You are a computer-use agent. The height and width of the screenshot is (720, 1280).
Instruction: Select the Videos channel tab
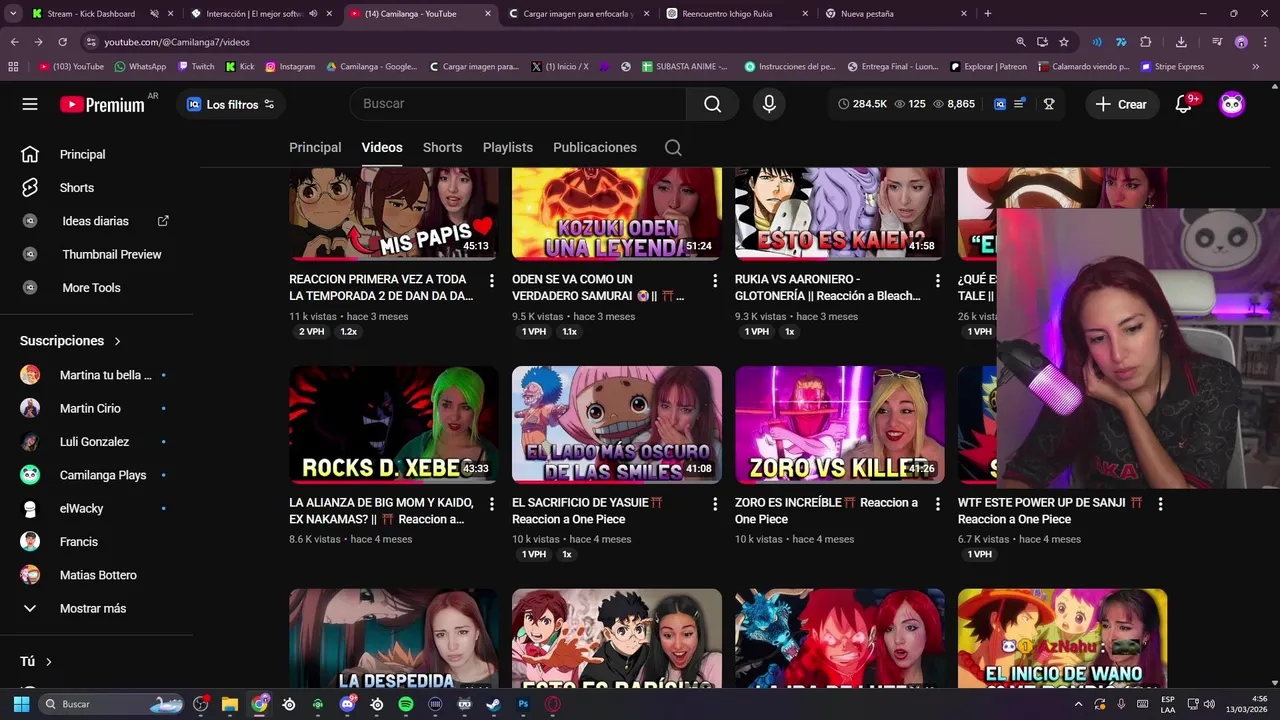click(382, 147)
